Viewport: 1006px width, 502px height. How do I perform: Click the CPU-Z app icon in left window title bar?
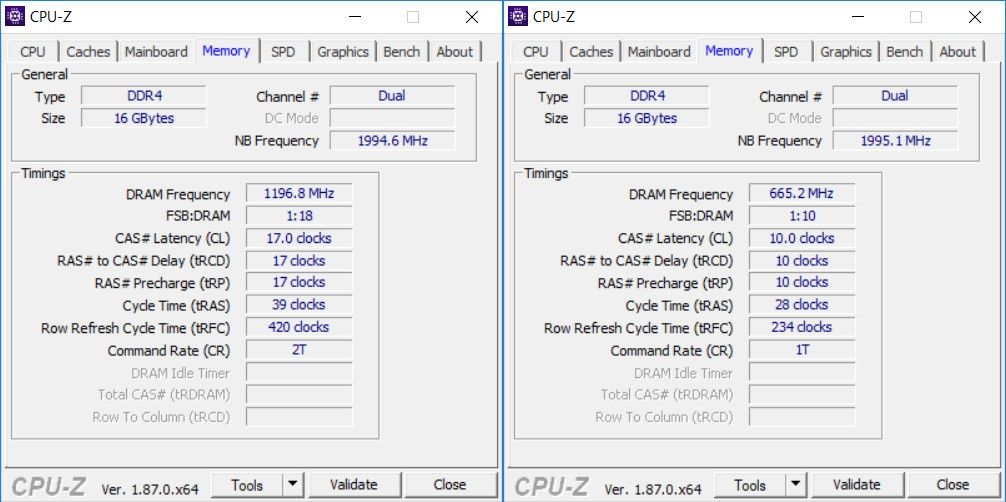(15, 16)
